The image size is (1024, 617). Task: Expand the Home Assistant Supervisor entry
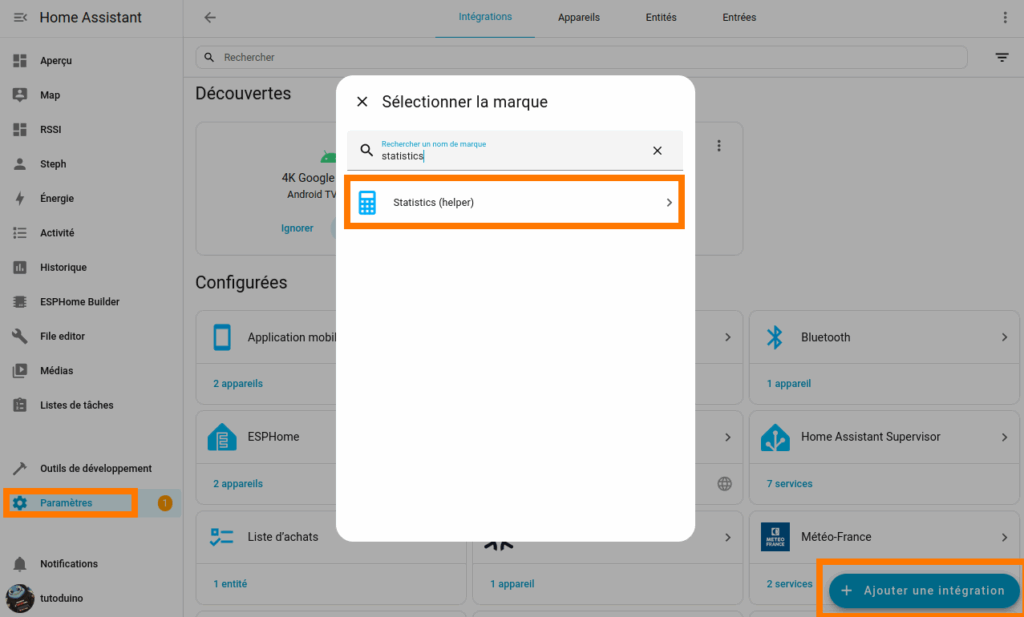[1004, 437]
